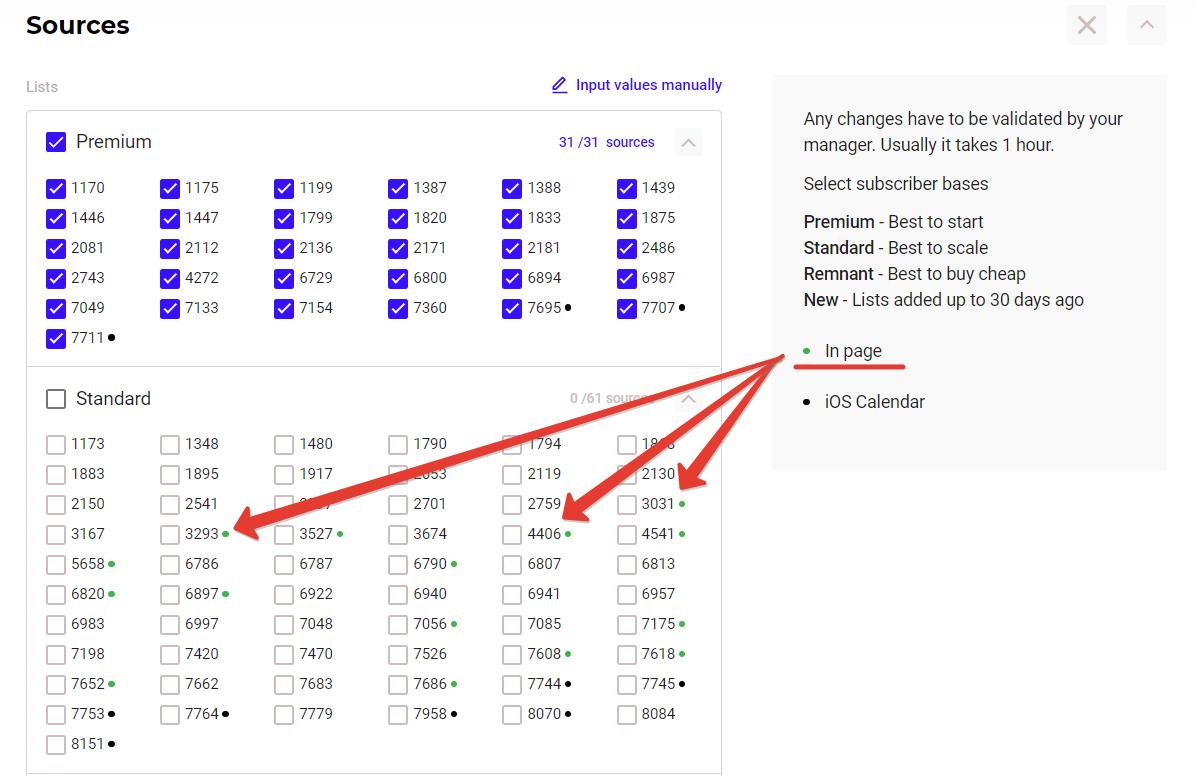Check source 7745 checkbox
Screen dimensions: 1195x776
tap(626, 685)
